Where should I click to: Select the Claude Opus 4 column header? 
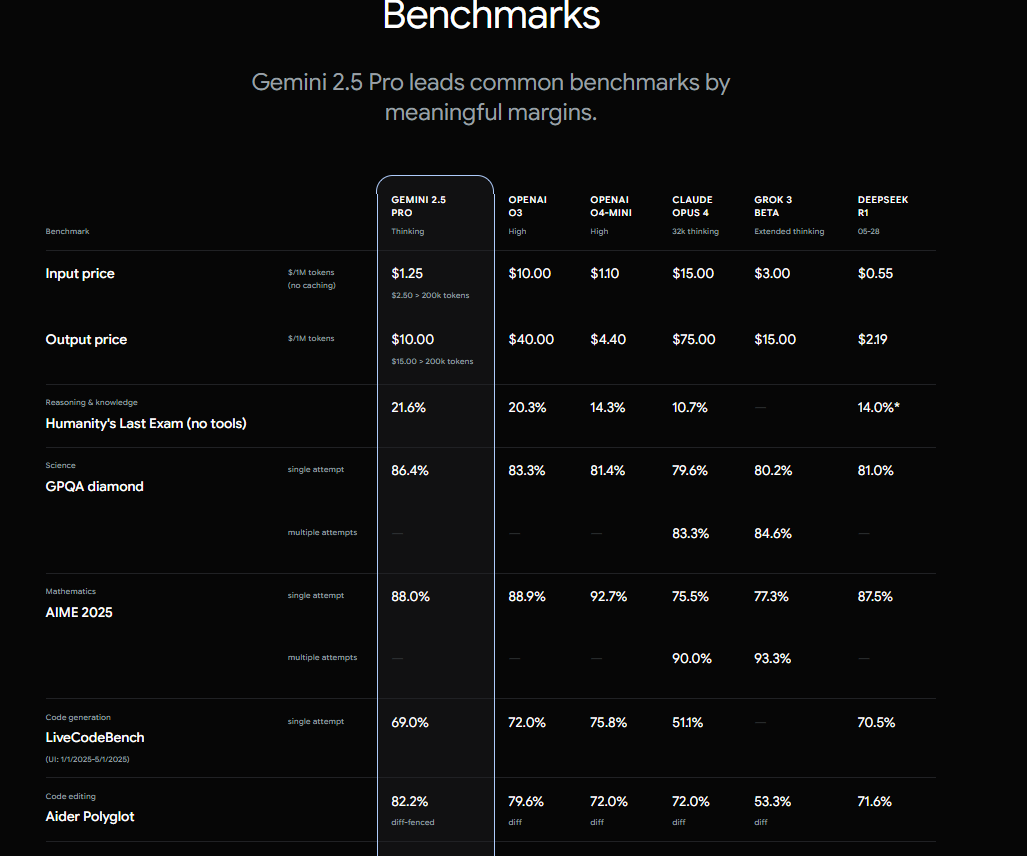(x=690, y=206)
